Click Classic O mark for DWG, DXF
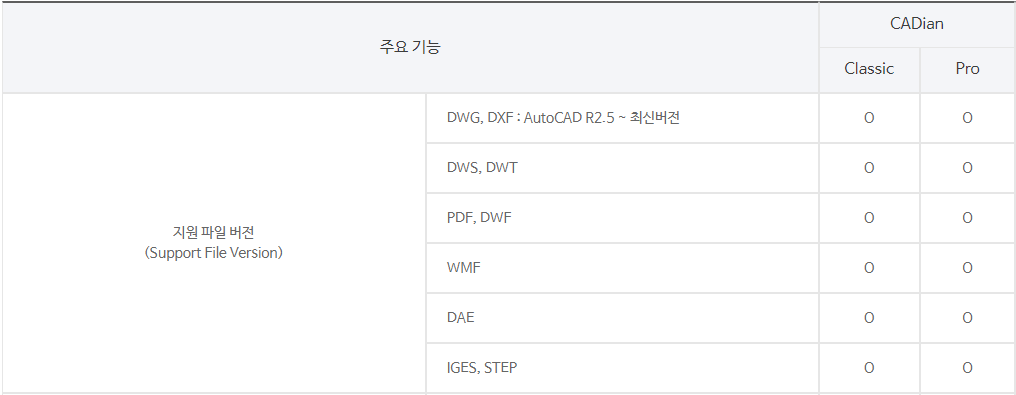The width and height of the screenshot is (1016, 395). coord(869,118)
